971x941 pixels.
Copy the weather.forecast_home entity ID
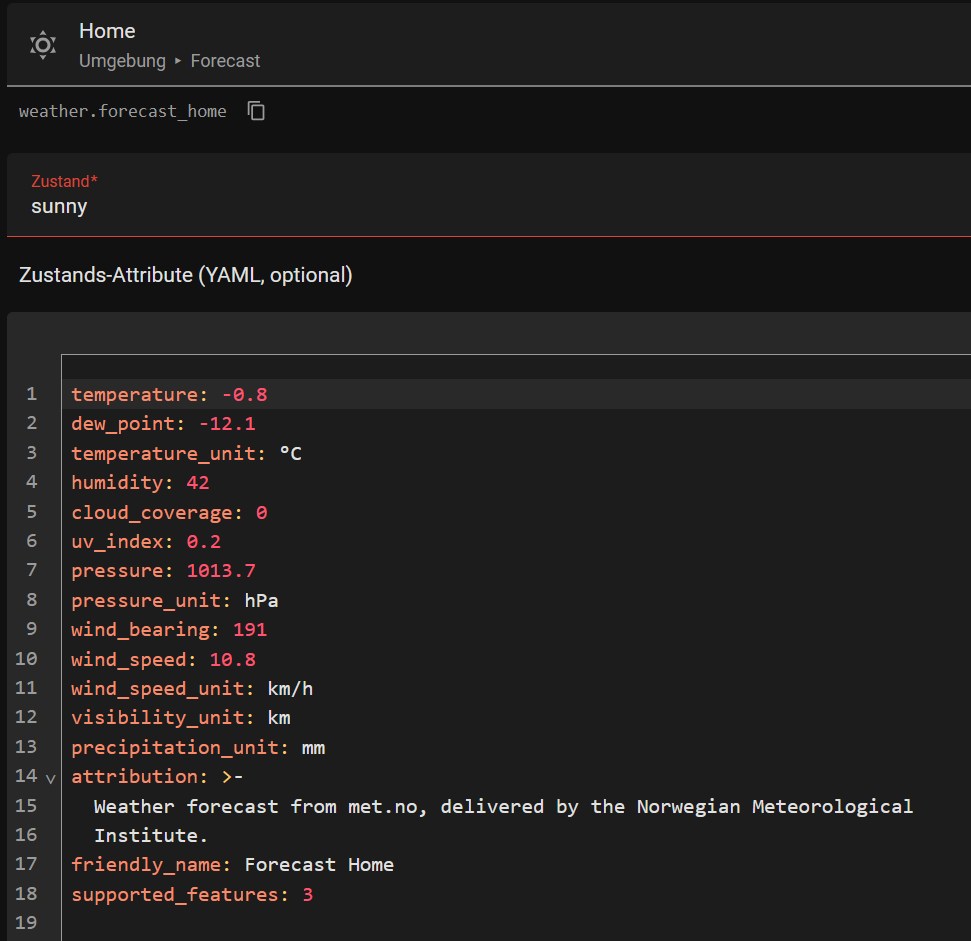(x=257, y=111)
